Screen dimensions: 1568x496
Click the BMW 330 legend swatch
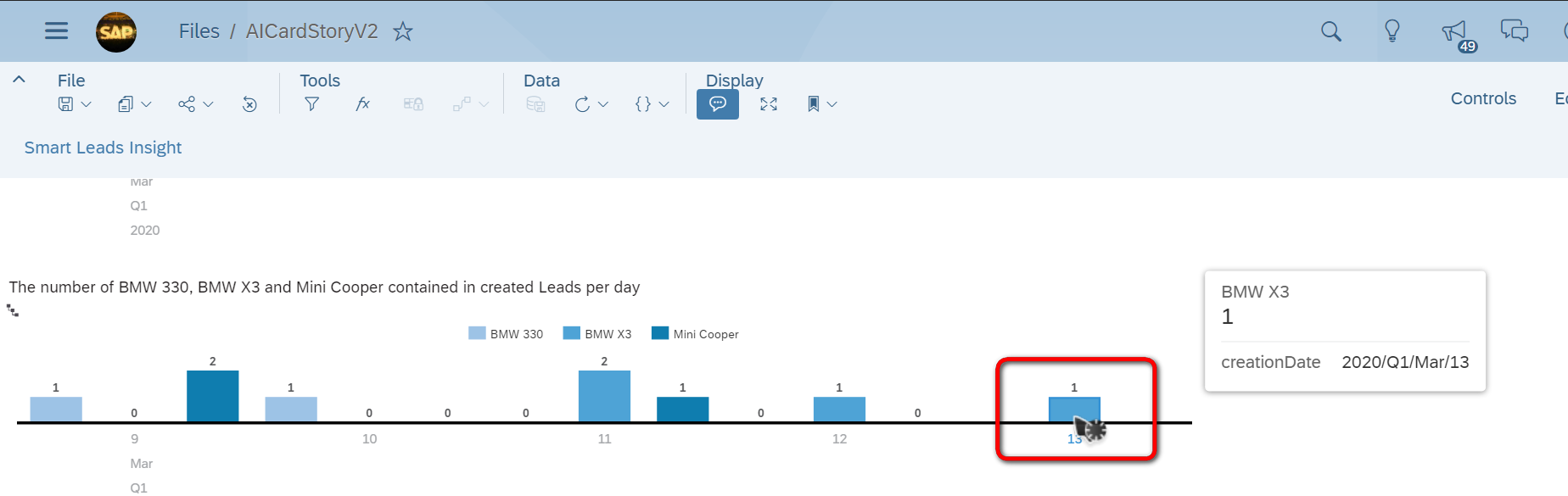tap(477, 333)
